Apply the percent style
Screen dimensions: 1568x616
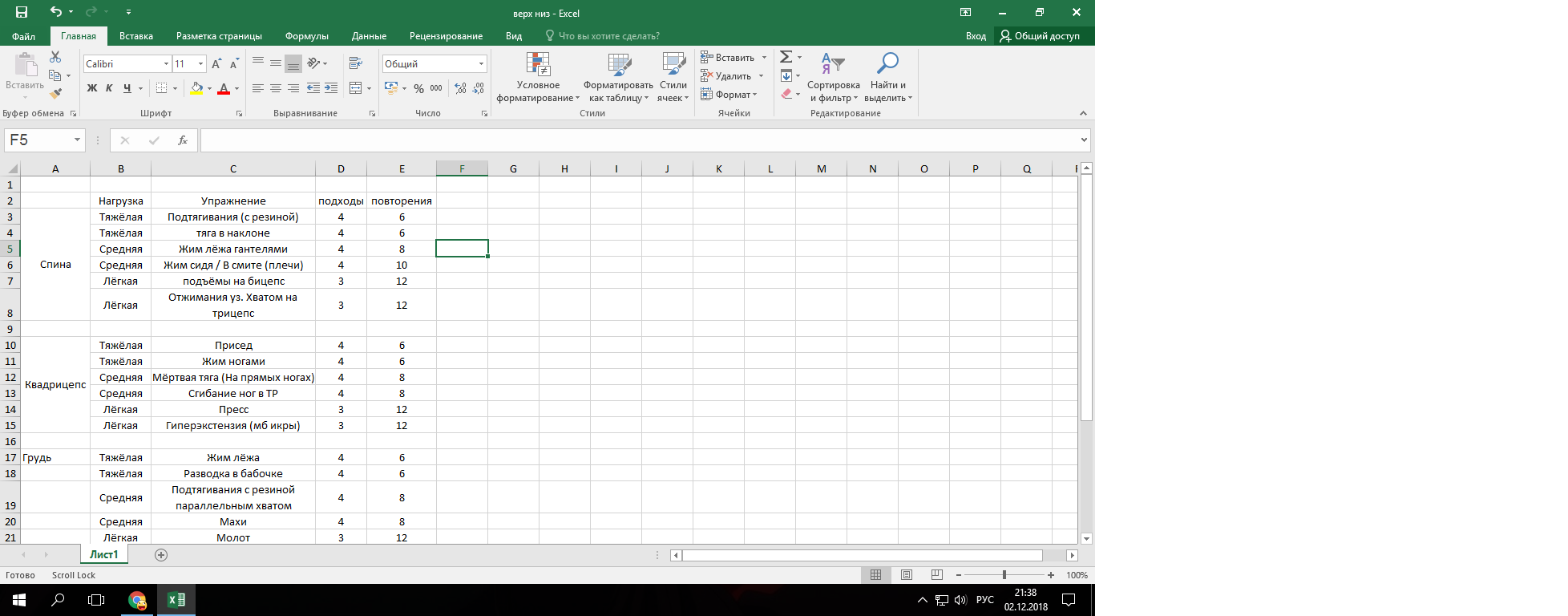click(418, 88)
